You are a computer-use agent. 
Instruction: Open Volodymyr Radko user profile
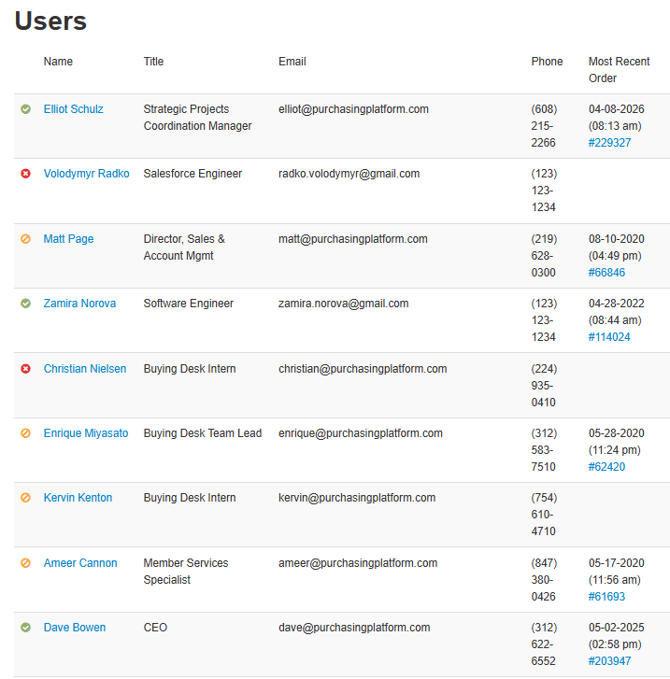tap(86, 174)
